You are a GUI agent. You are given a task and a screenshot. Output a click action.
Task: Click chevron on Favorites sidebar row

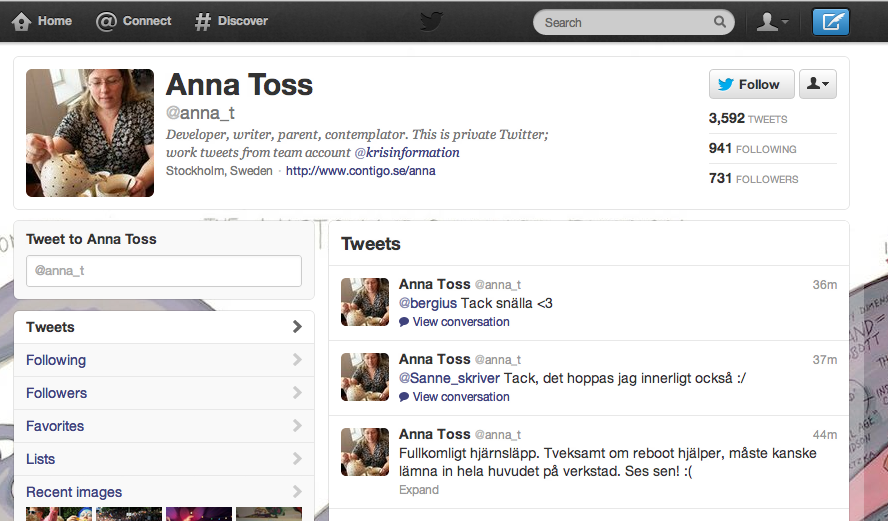click(x=297, y=425)
